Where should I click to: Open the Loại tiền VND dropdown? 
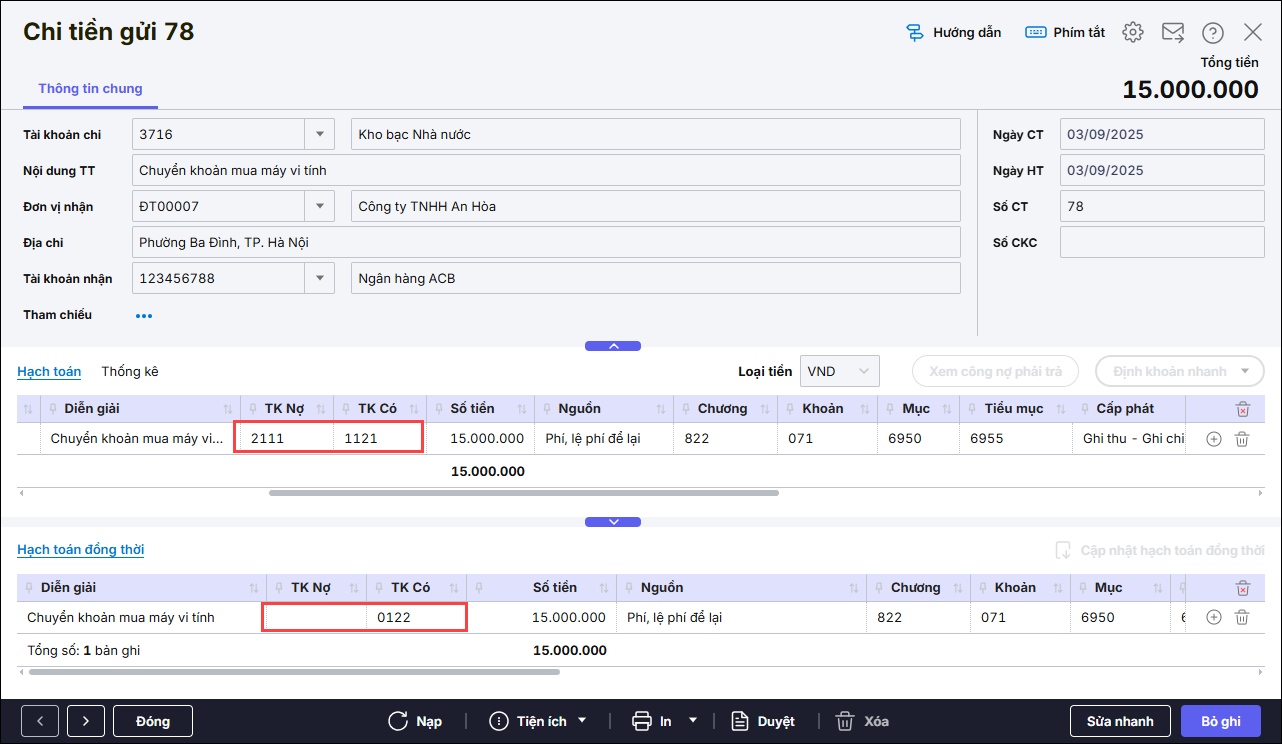[865, 371]
